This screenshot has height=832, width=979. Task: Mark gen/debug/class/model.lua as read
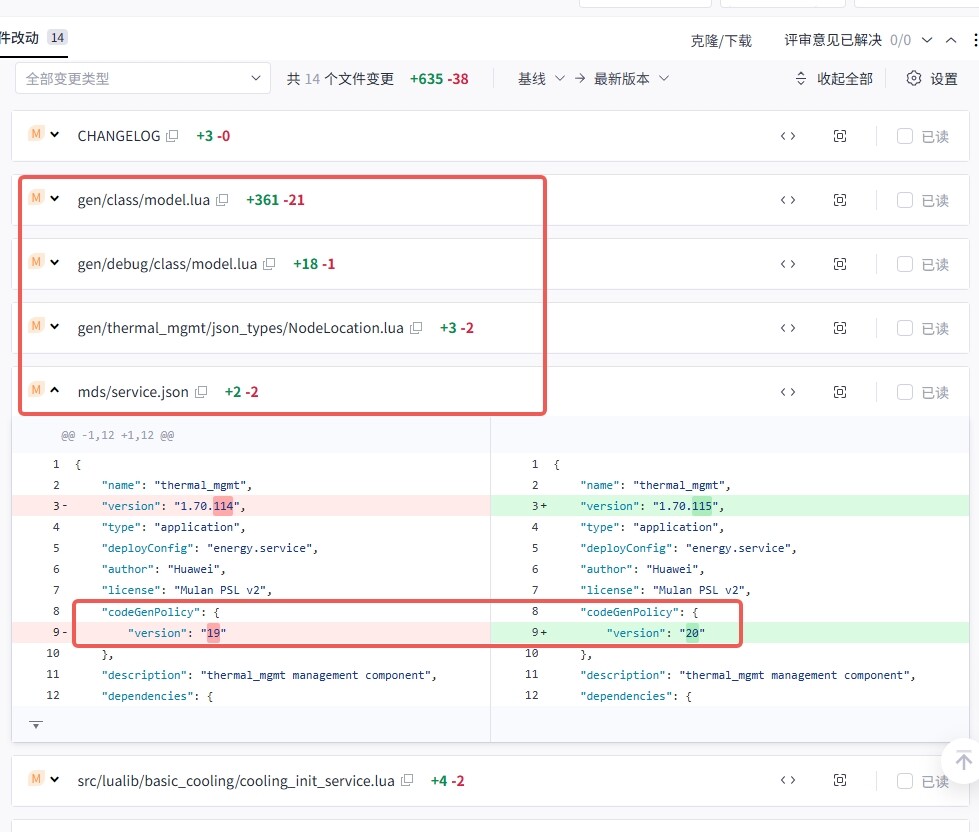pyautogui.click(x=905, y=264)
